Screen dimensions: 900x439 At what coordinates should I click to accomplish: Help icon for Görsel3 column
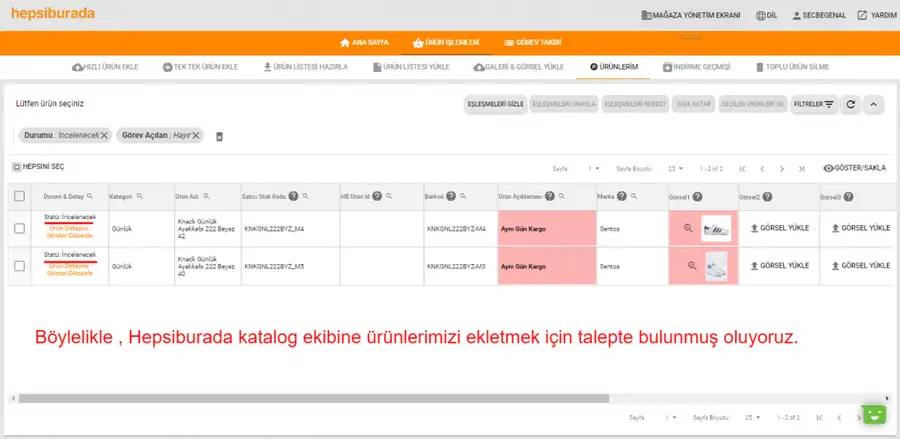(848, 196)
